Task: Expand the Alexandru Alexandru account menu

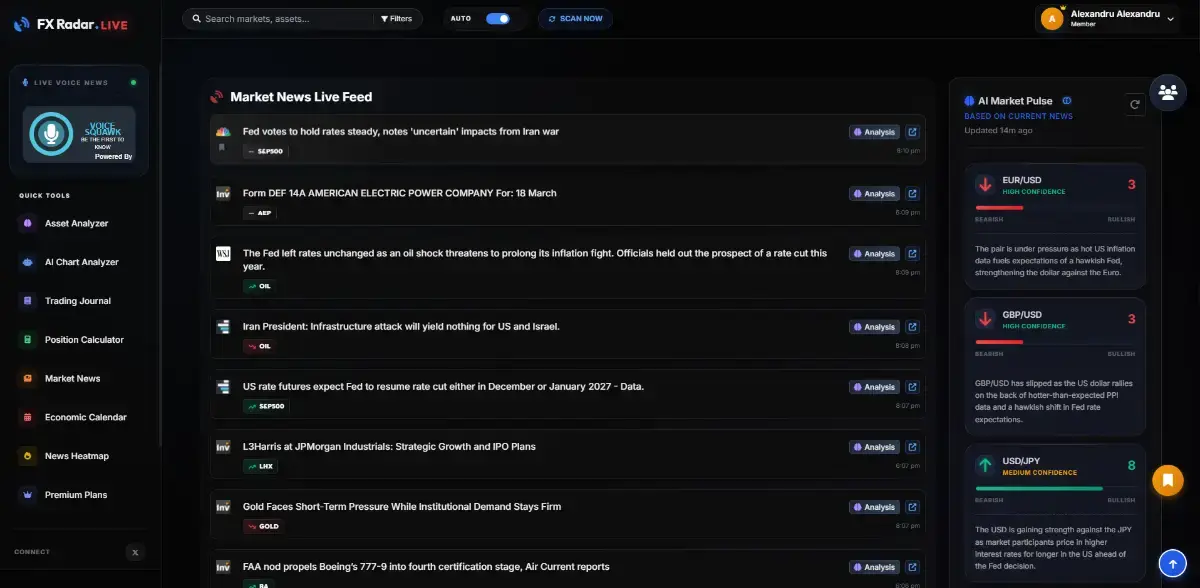Action: (x=1107, y=18)
